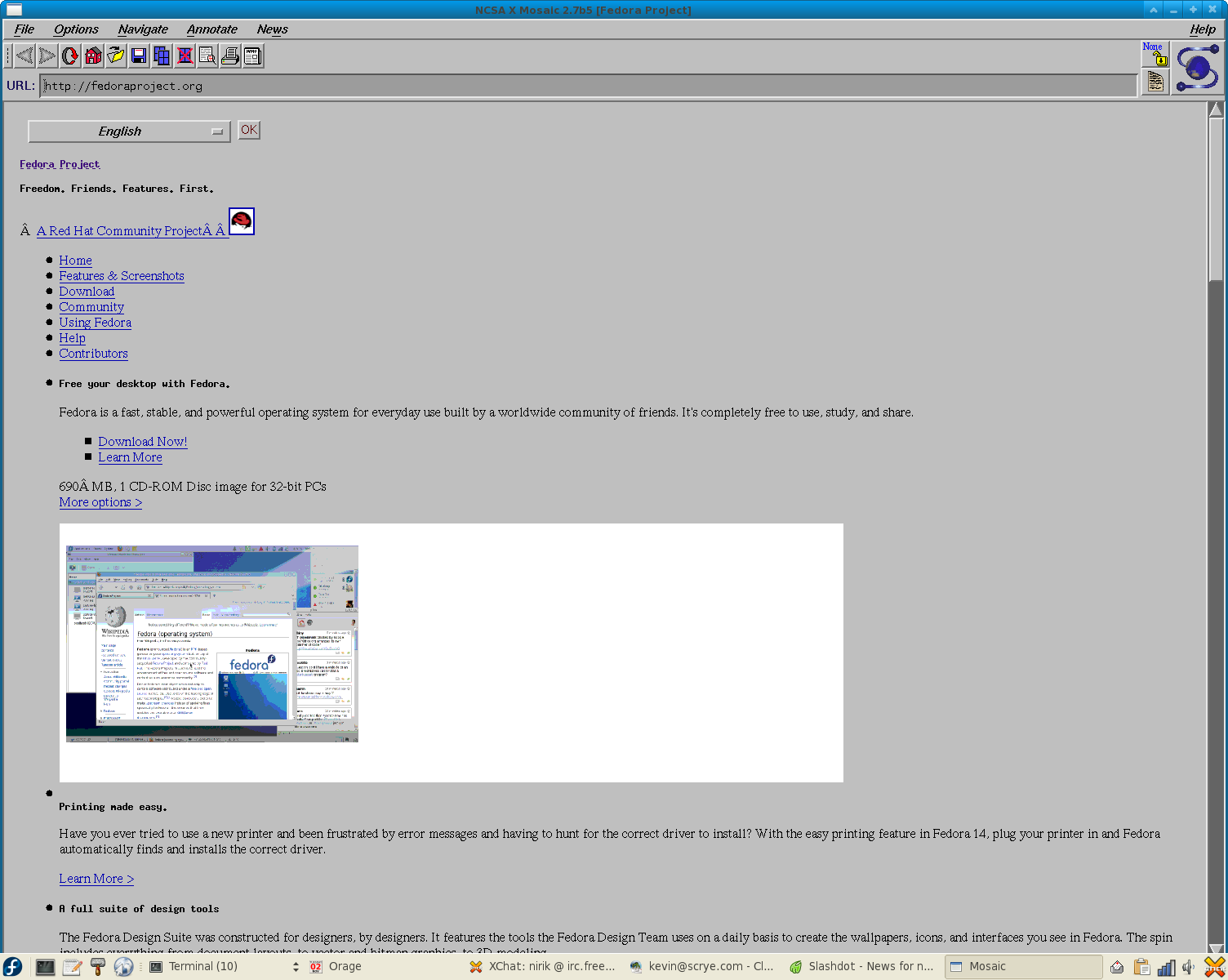Open the Using Fedora link
This screenshot has height=980, width=1228.
point(95,323)
